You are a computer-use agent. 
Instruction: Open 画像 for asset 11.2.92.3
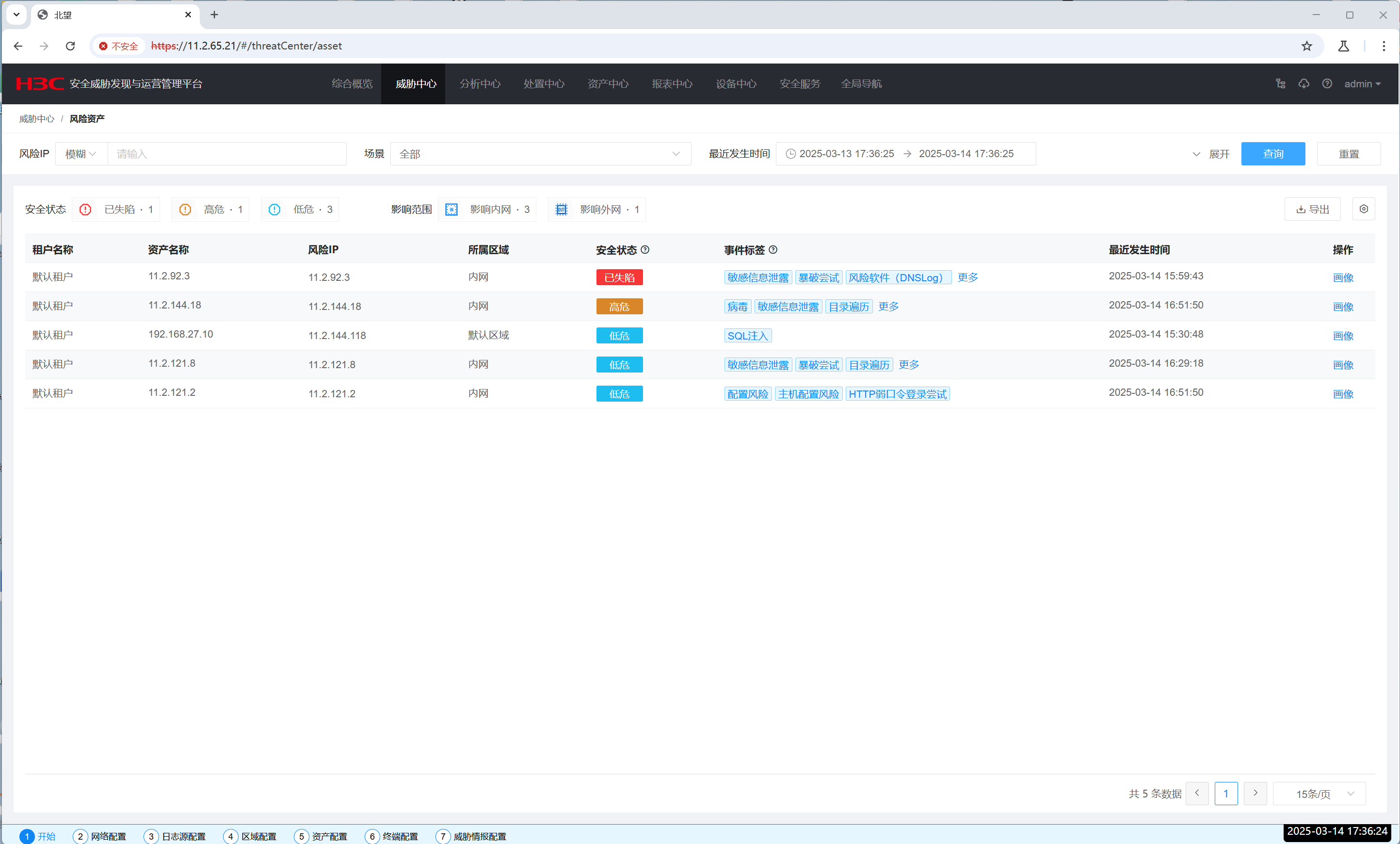[x=1343, y=277]
